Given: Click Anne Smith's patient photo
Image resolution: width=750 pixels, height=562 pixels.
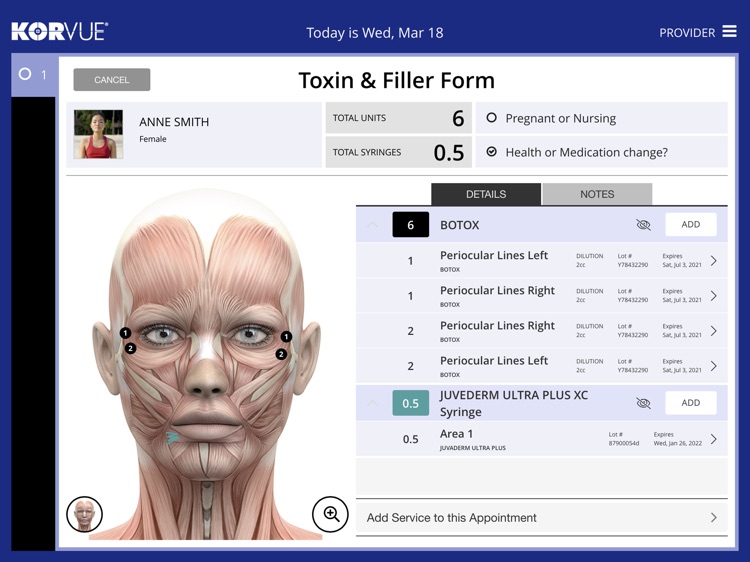Looking at the screenshot, I should [x=98, y=134].
